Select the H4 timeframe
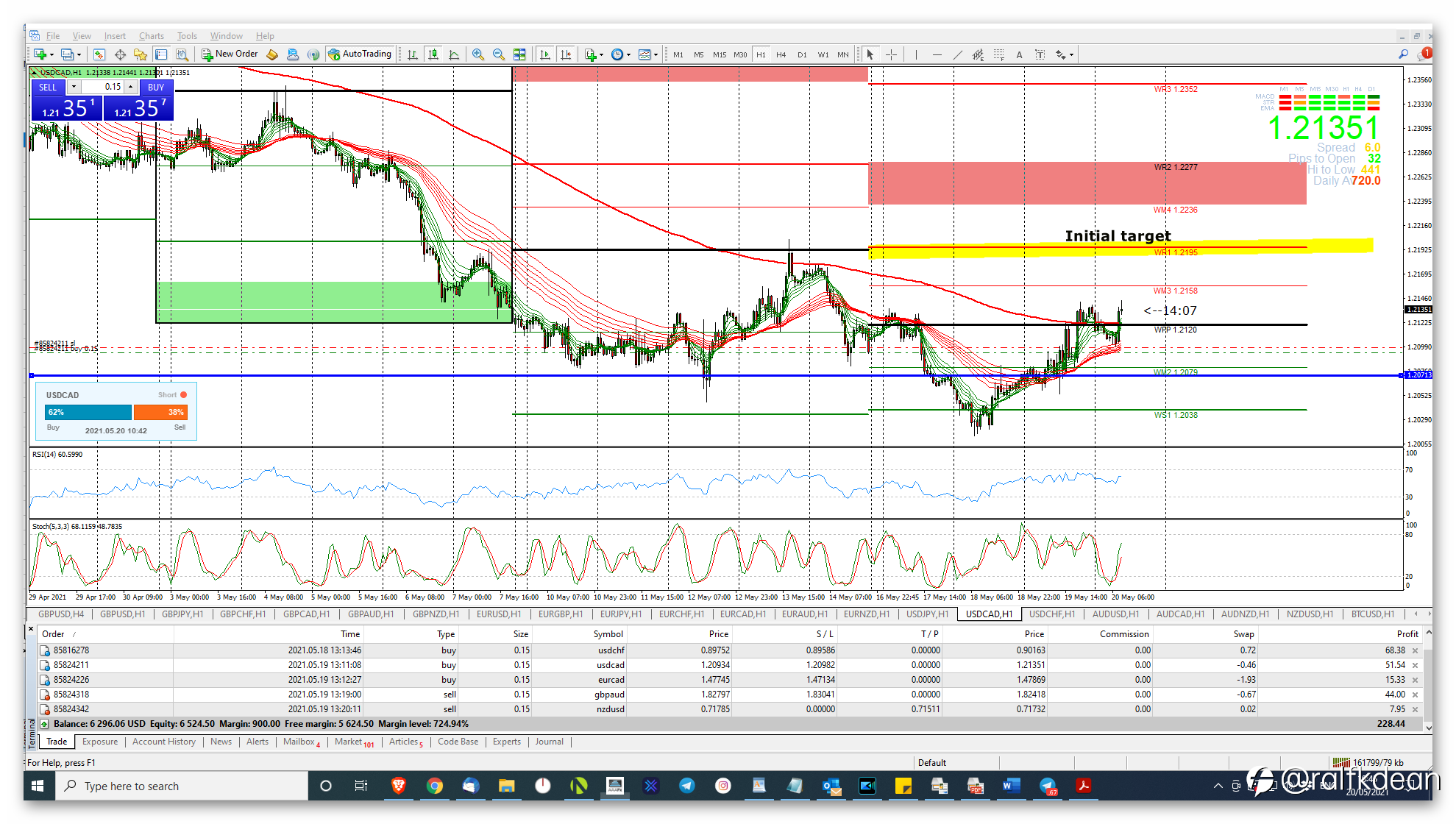 (781, 54)
